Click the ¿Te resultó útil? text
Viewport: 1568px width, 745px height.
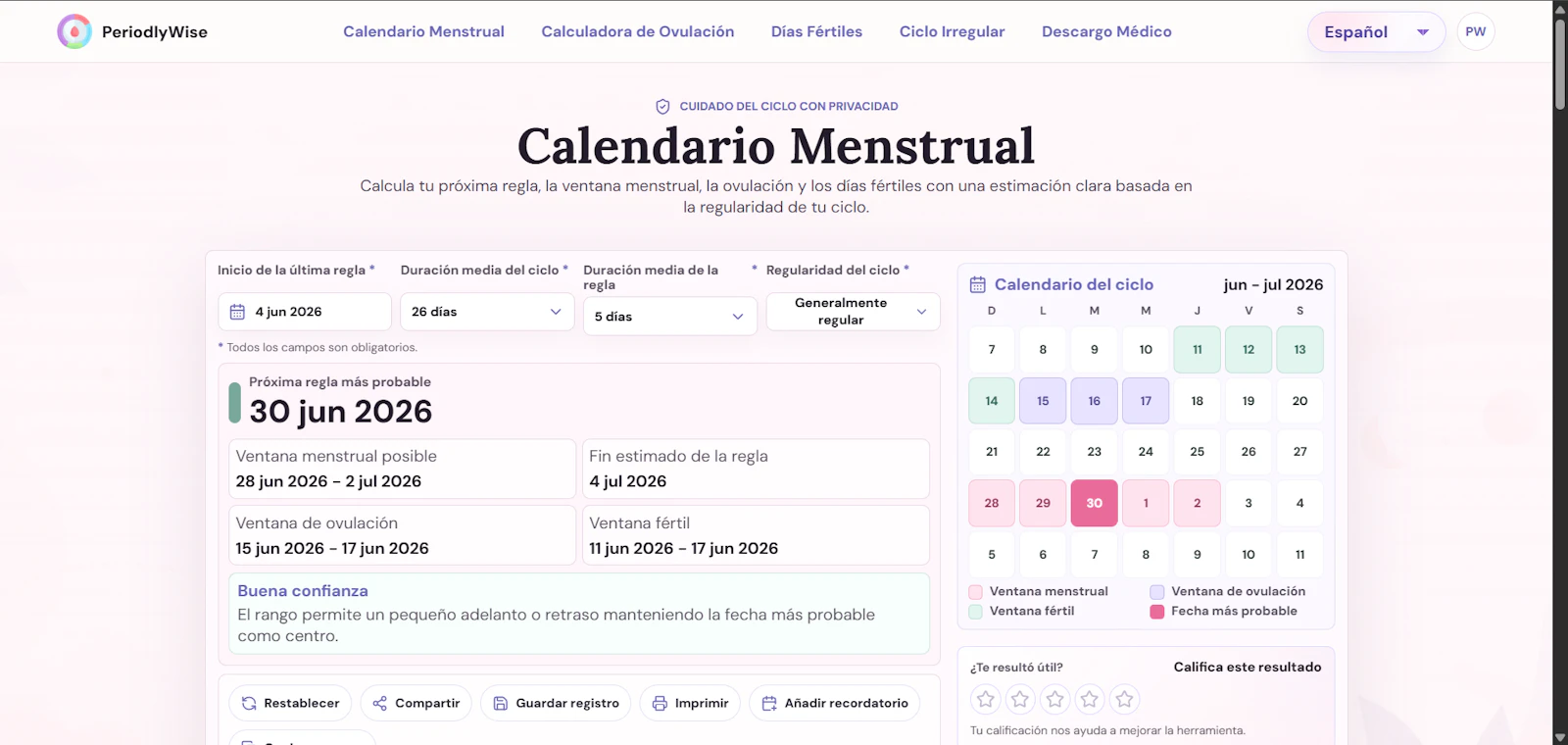[1016, 668]
